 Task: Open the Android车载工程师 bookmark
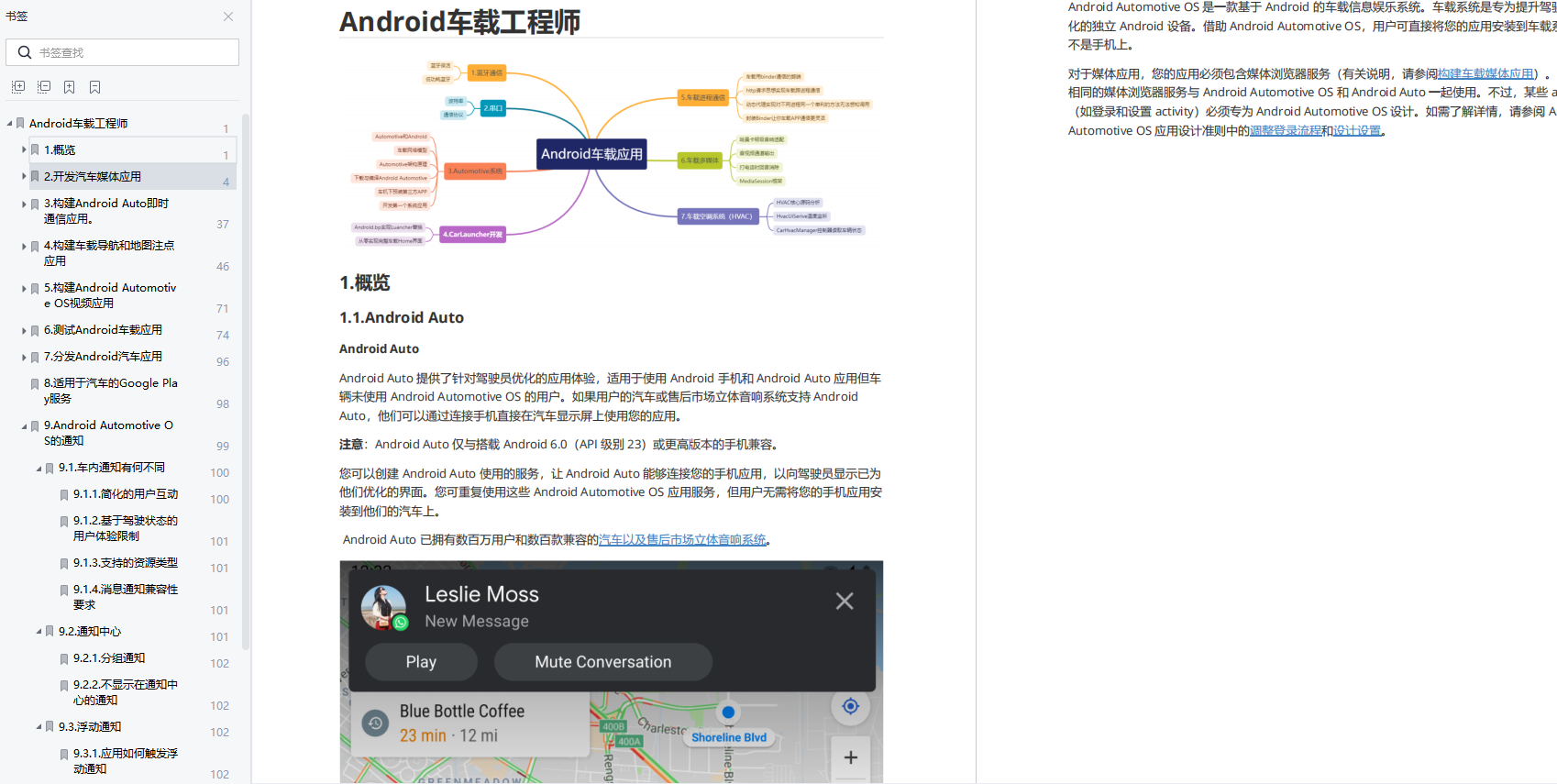(78, 123)
